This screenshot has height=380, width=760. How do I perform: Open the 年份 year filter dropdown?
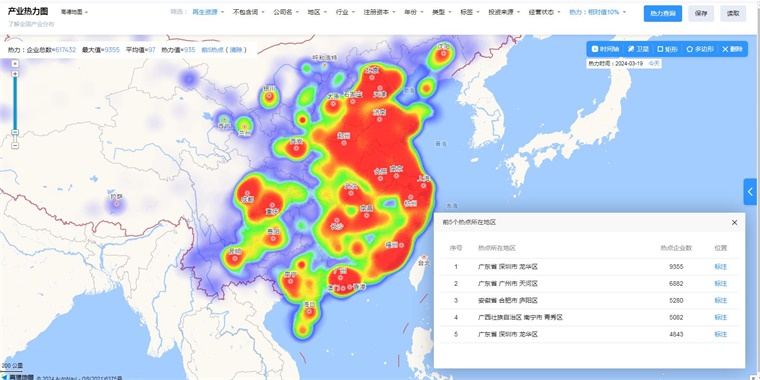click(413, 12)
